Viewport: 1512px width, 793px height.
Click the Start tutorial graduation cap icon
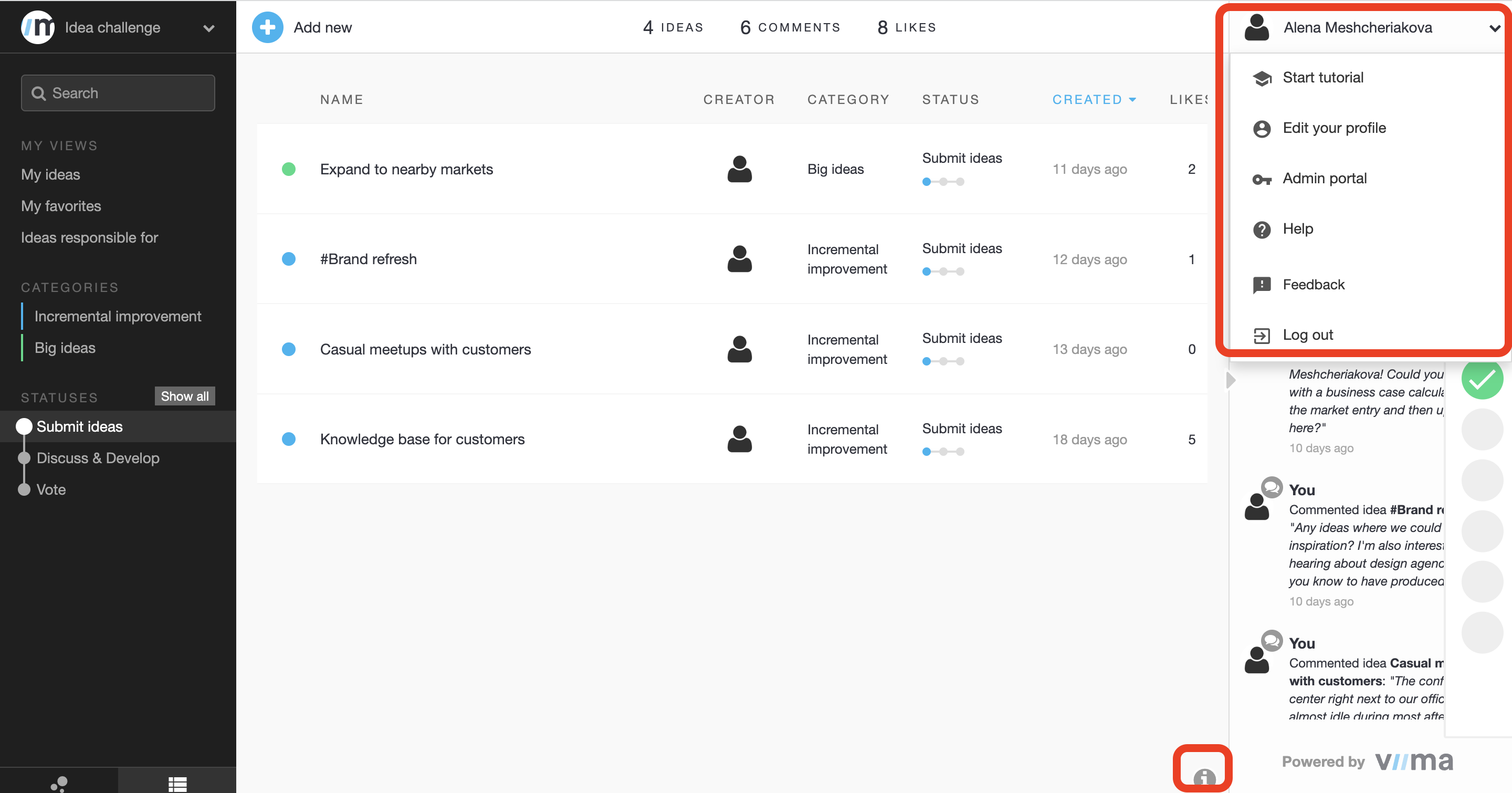[x=1262, y=78]
